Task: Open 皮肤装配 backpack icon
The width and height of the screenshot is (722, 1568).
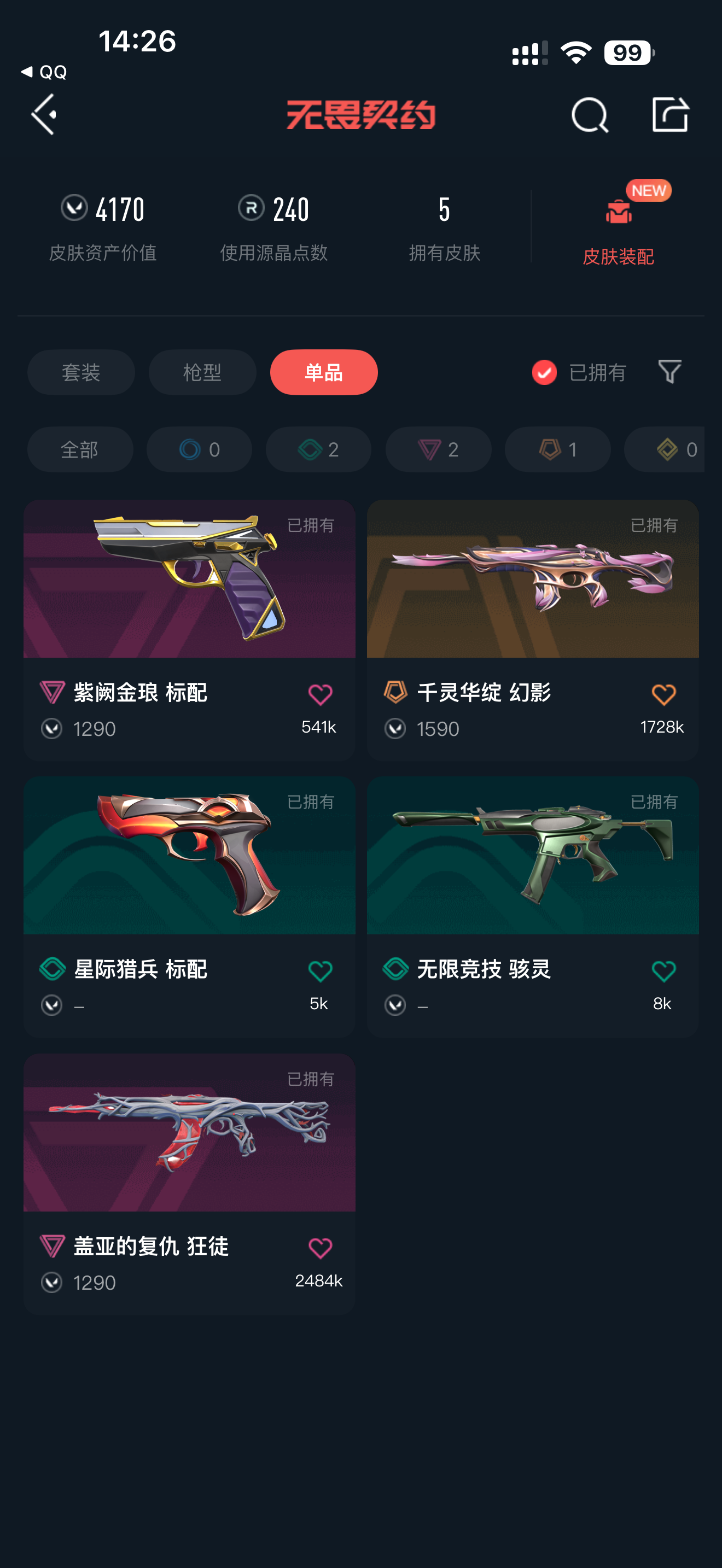Action: click(619, 212)
